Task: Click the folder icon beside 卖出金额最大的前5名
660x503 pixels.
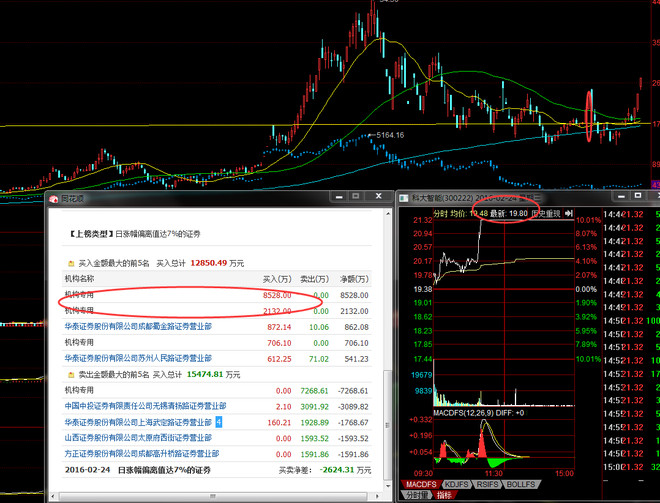Action: [x=71, y=375]
